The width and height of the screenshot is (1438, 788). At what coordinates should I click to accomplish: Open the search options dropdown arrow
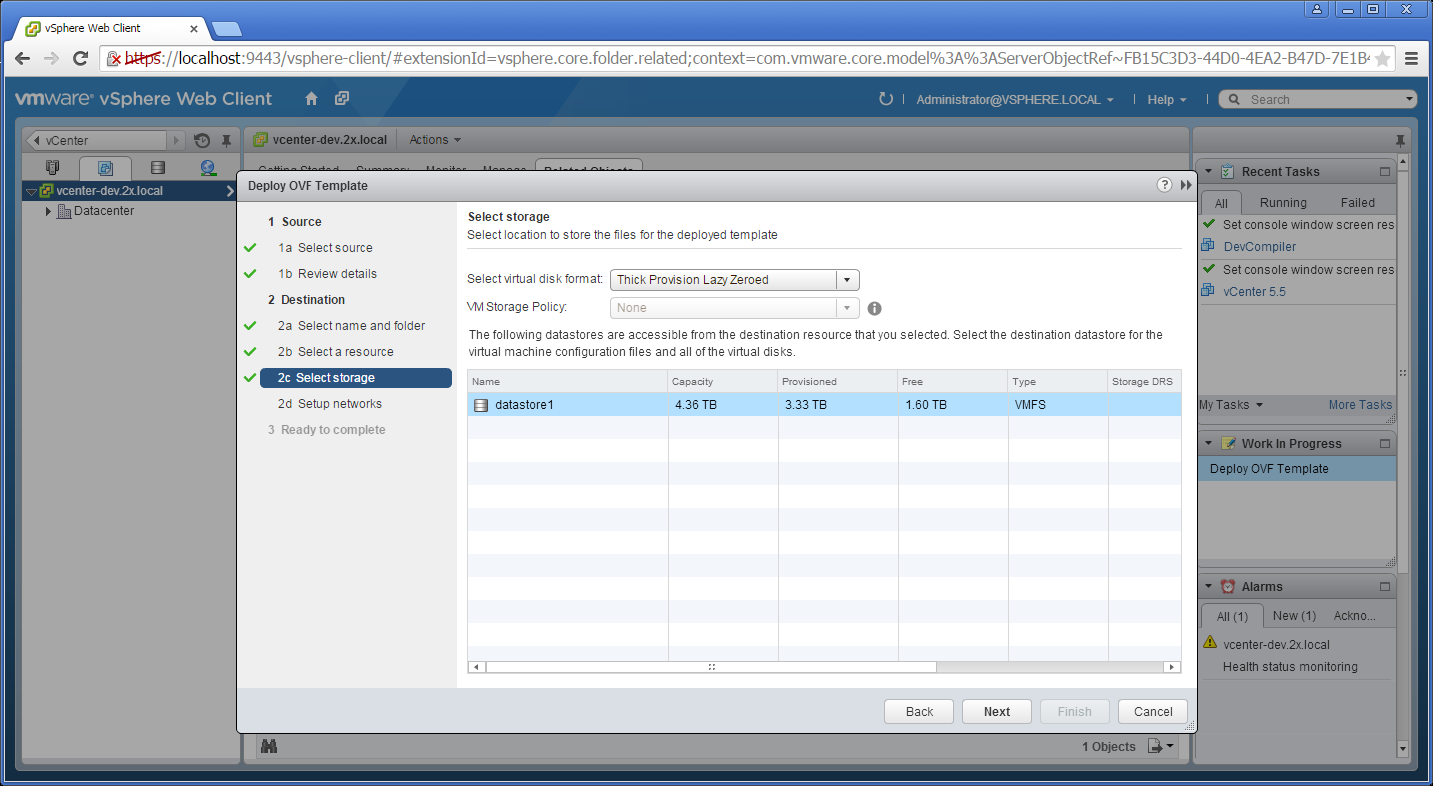click(x=1410, y=99)
